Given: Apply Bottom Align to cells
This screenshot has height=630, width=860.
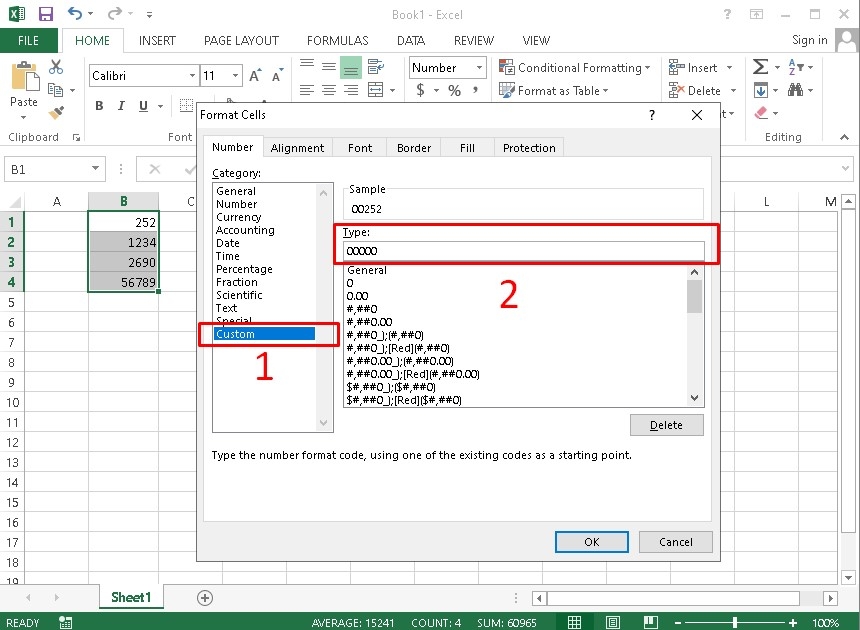Looking at the screenshot, I should (351, 67).
